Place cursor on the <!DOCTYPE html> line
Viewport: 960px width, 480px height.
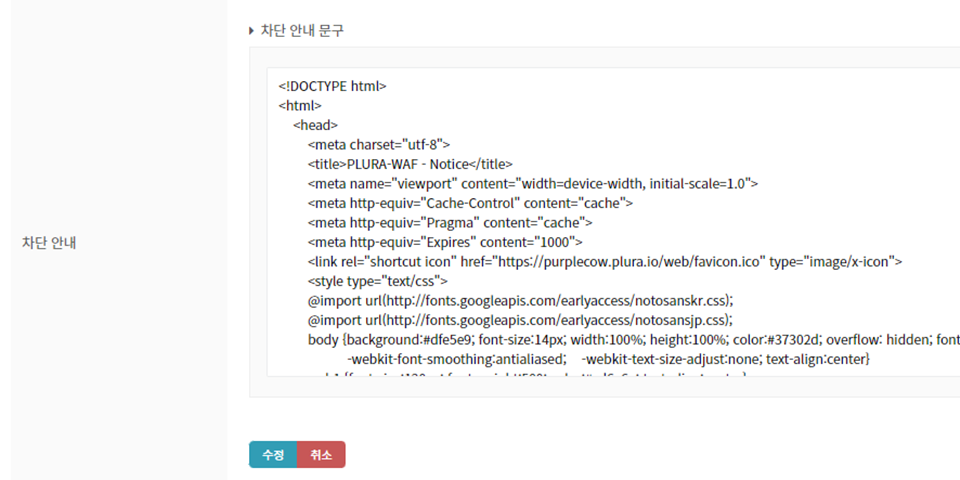pyautogui.click(x=332, y=86)
